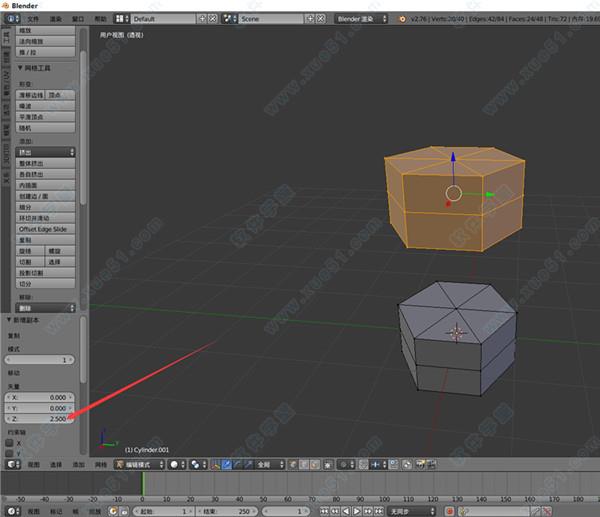Click the OpenGL render image icon

coord(421,465)
